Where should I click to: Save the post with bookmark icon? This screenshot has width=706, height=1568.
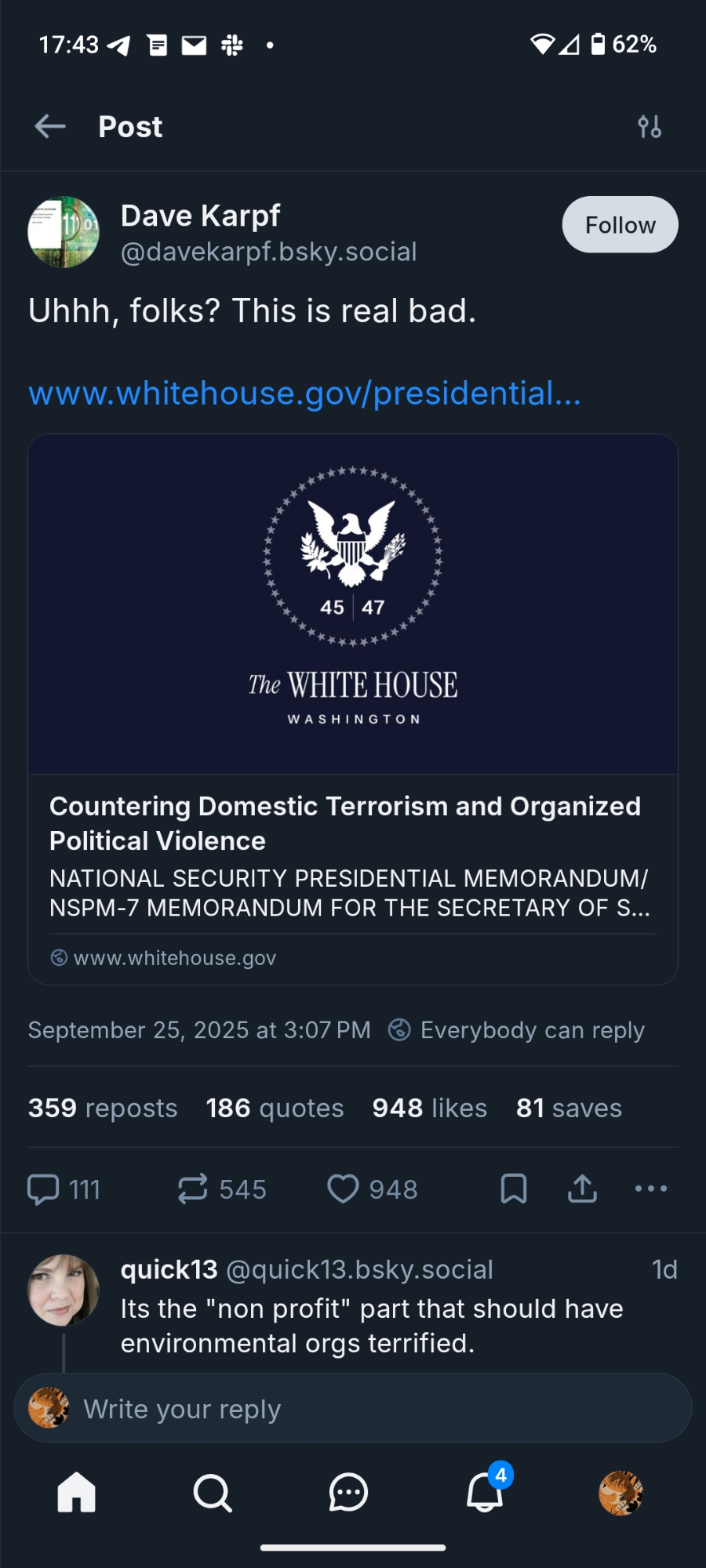tap(514, 1189)
